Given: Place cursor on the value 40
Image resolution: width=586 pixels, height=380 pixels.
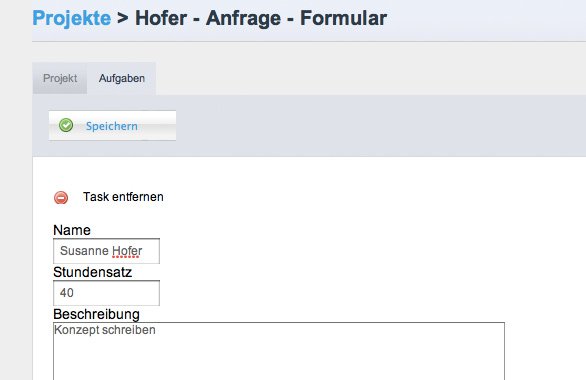Looking at the screenshot, I should [x=67, y=293].
